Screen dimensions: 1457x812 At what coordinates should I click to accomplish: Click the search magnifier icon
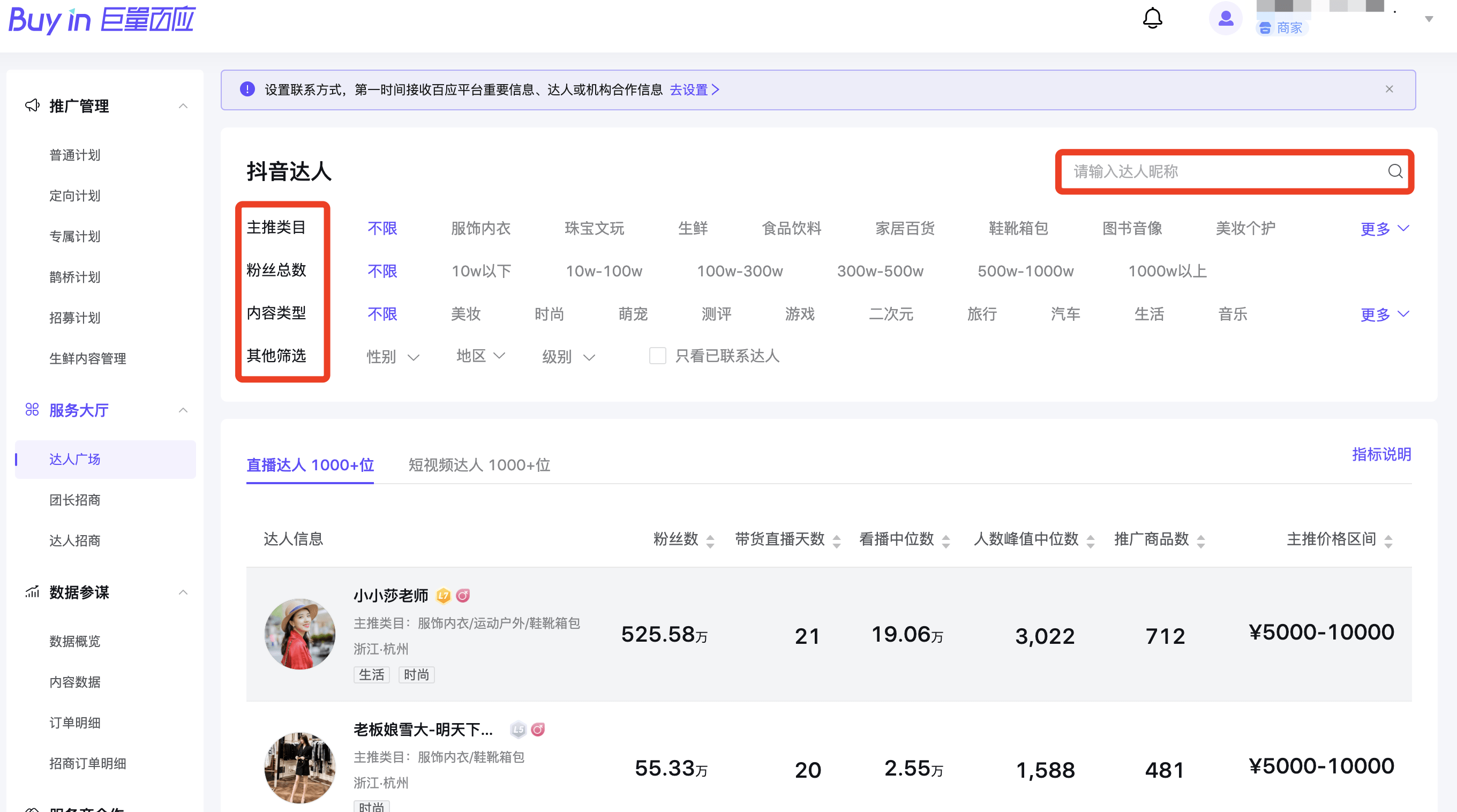click(x=1395, y=171)
